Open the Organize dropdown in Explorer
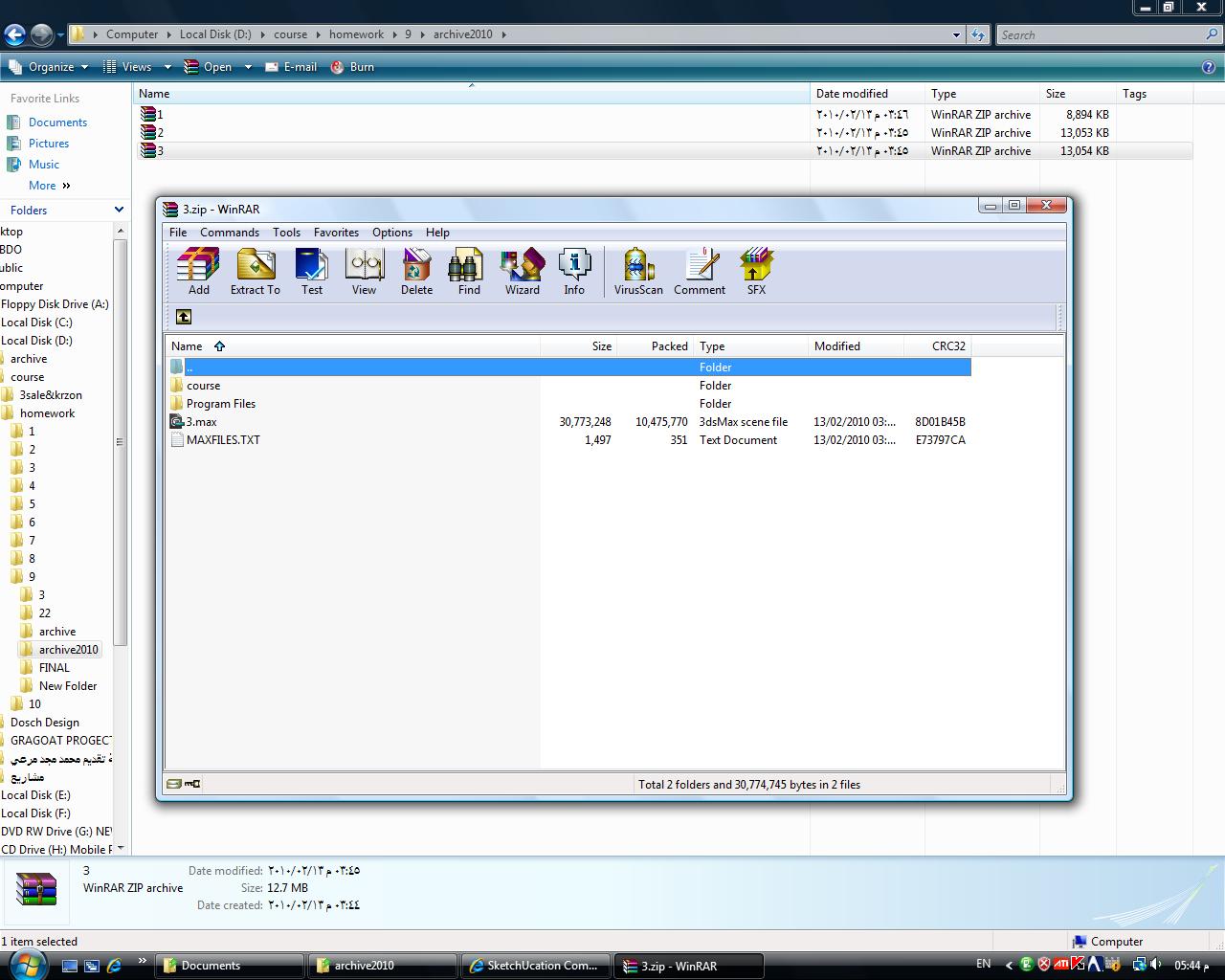The width and height of the screenshot is (1225, 980). coord(49,67)
